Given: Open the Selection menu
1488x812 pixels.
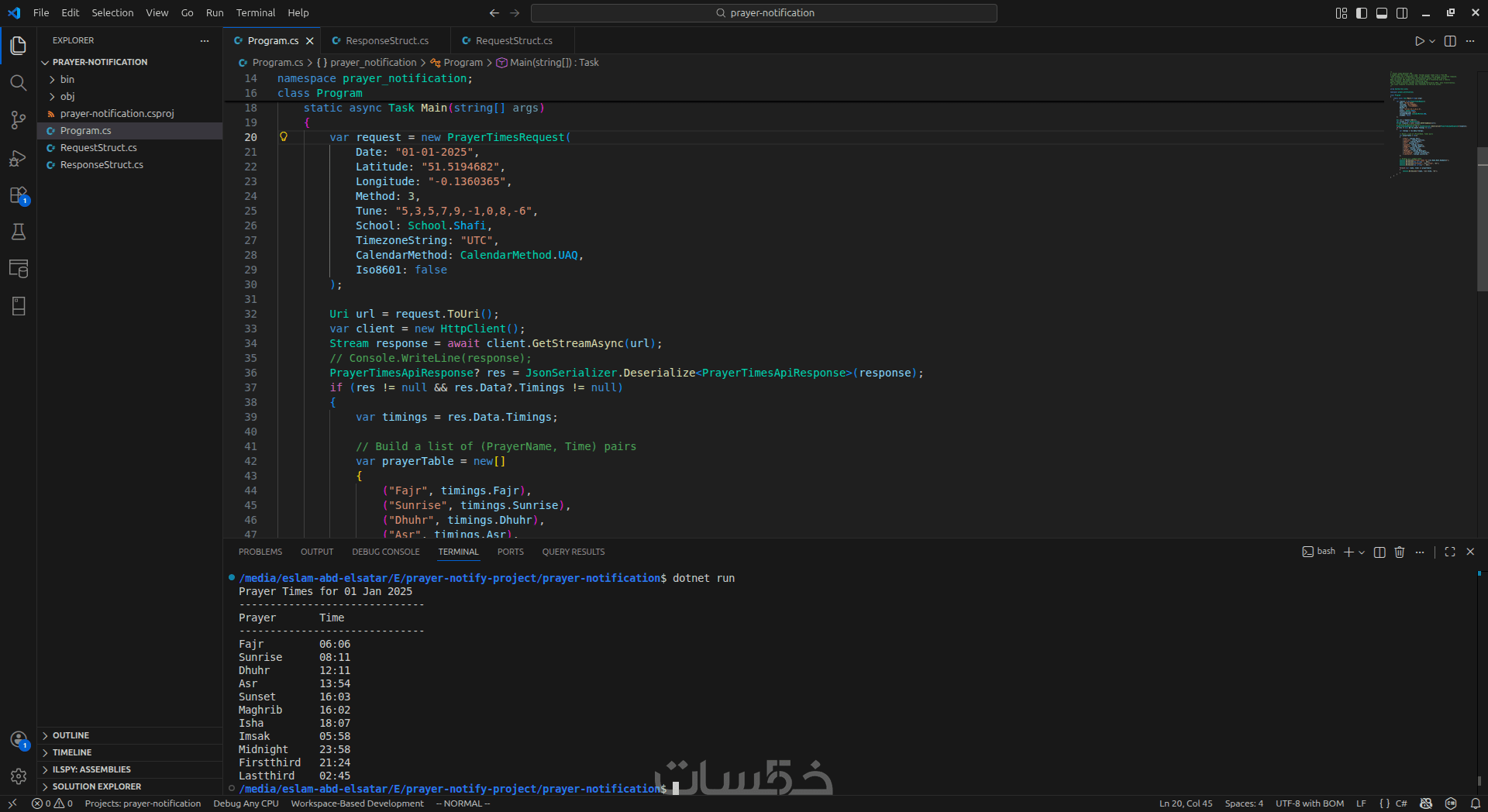Looking at the screenshot, I should 112,12.
